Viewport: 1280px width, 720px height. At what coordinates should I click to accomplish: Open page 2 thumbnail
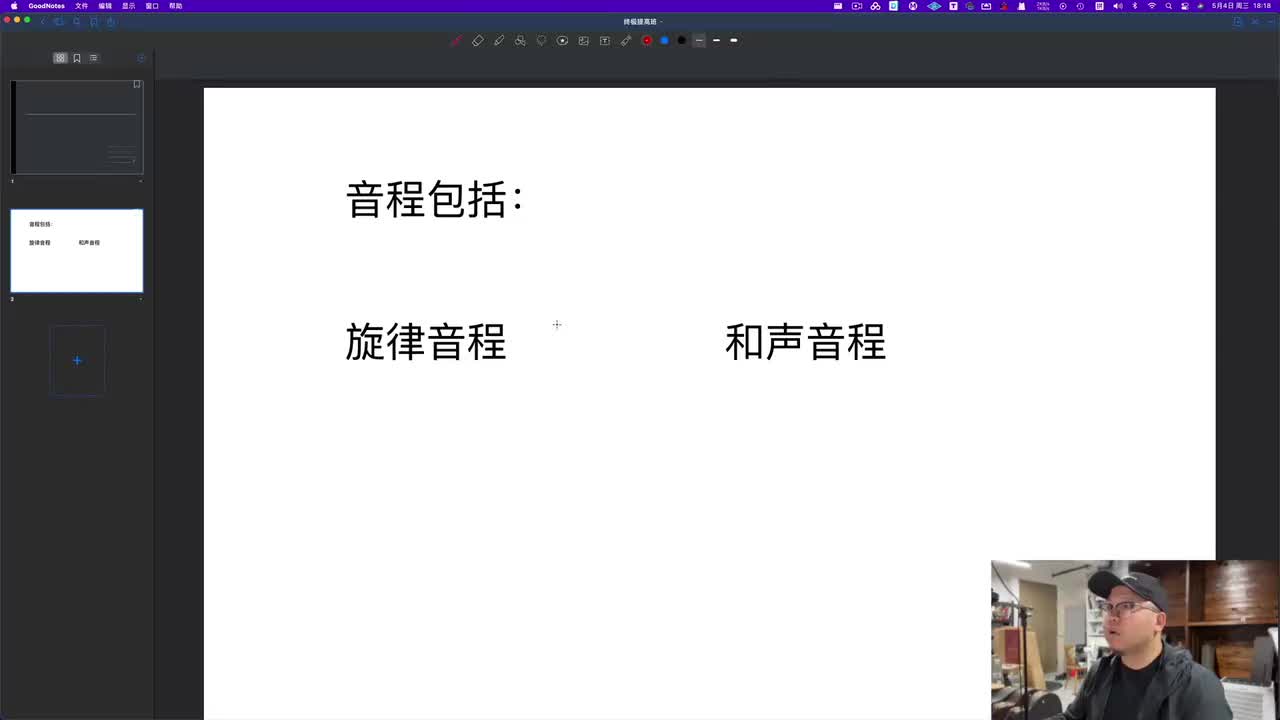click(77, 250)
